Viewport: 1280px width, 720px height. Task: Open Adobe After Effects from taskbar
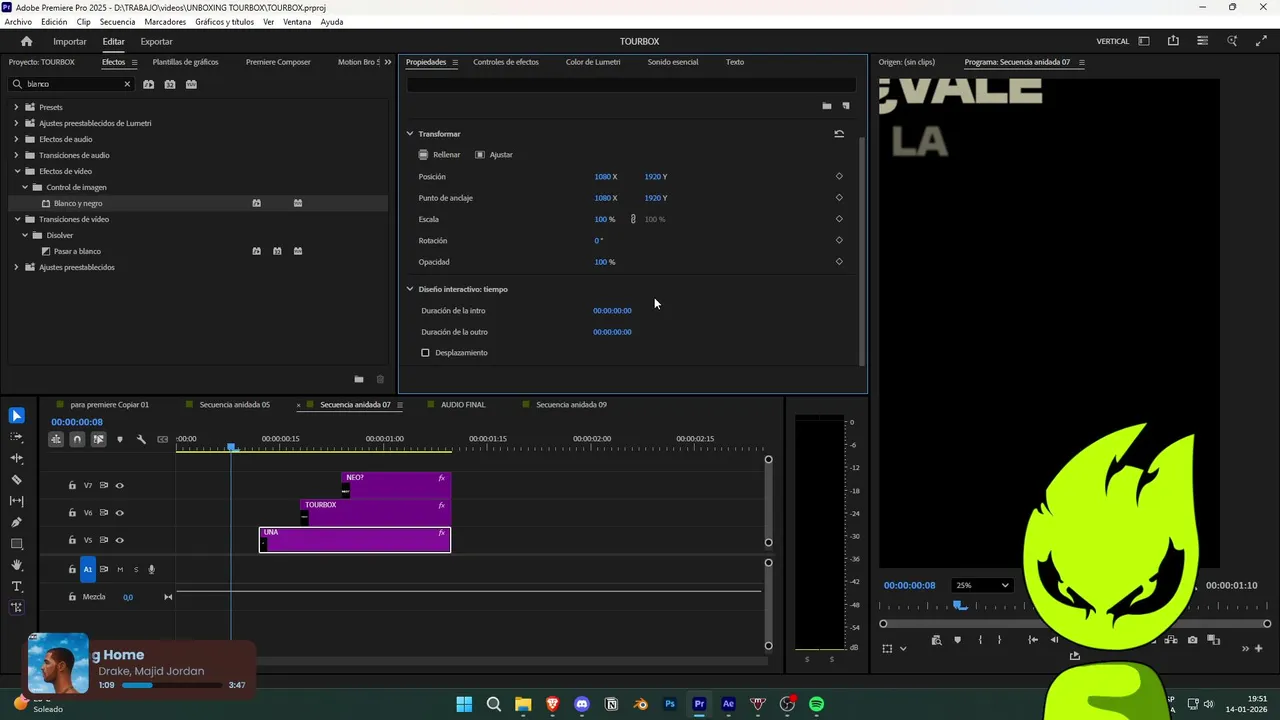(728, 704)
